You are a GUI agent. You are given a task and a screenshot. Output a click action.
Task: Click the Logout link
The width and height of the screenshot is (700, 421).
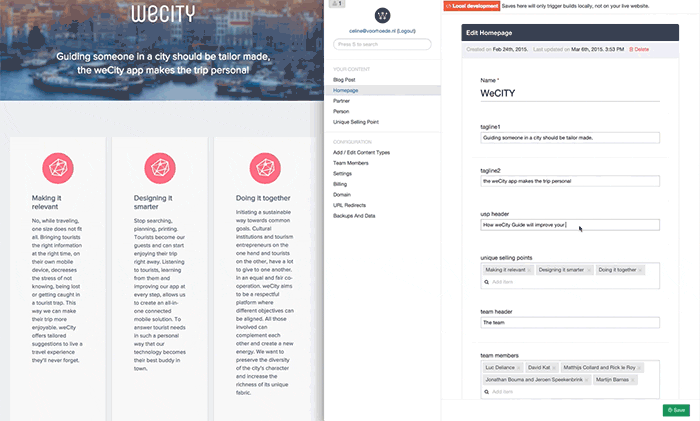(x=406, y=31)
